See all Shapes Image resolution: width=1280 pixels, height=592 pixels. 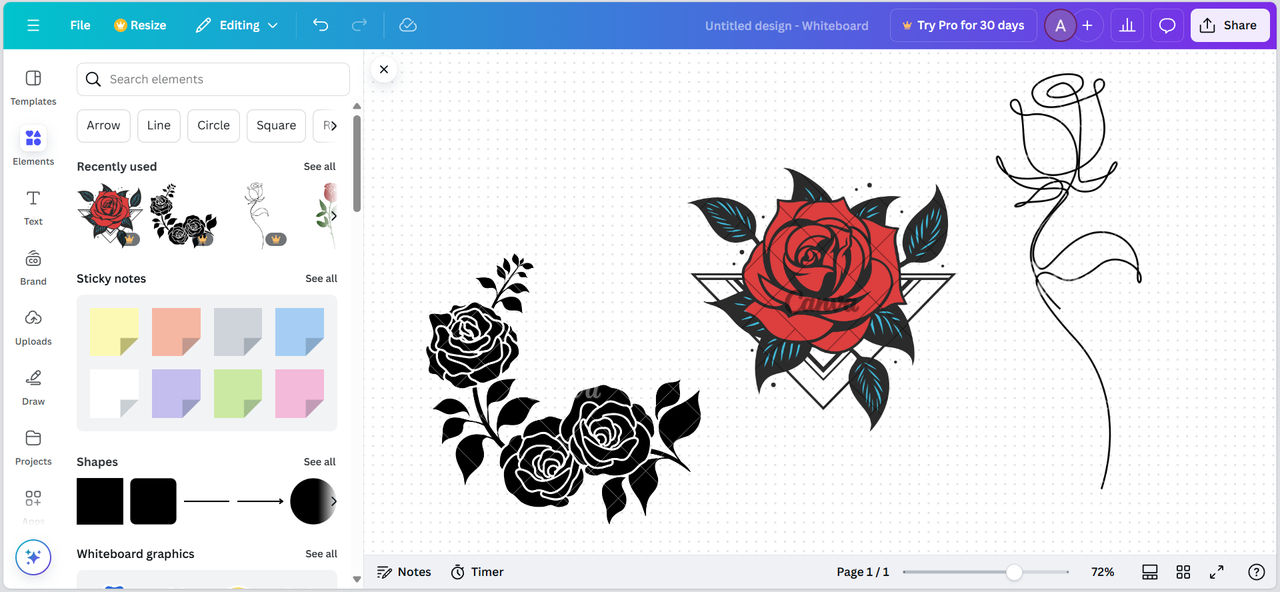pos(320,462)
